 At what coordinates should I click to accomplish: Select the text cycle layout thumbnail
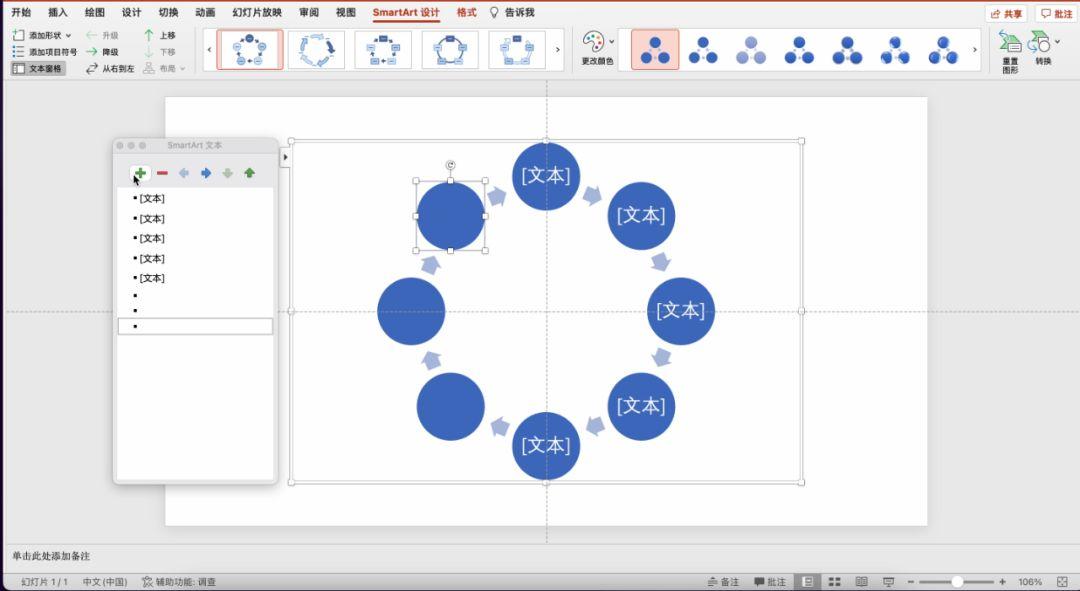click(x=383, y=50)
